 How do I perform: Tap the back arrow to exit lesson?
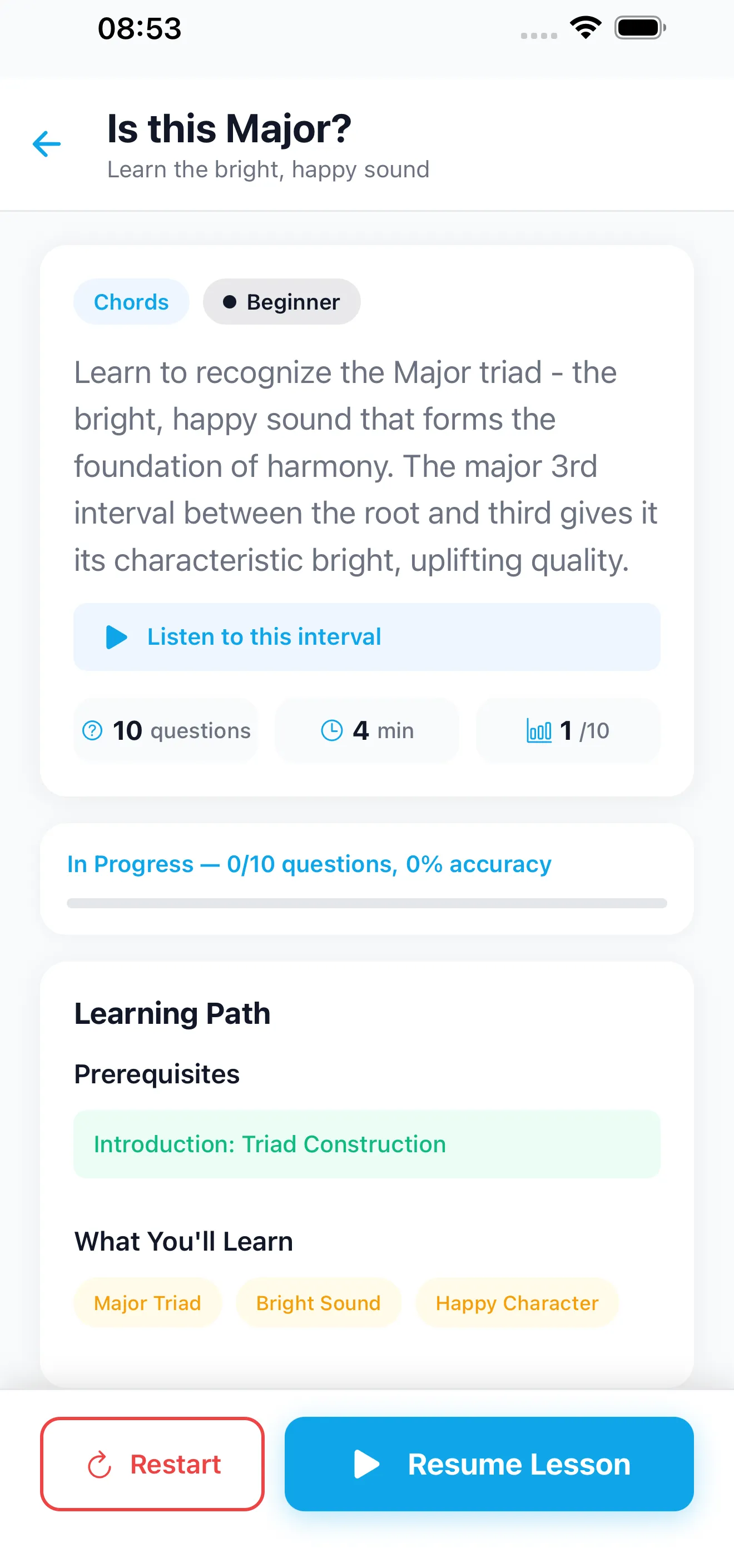46,143
